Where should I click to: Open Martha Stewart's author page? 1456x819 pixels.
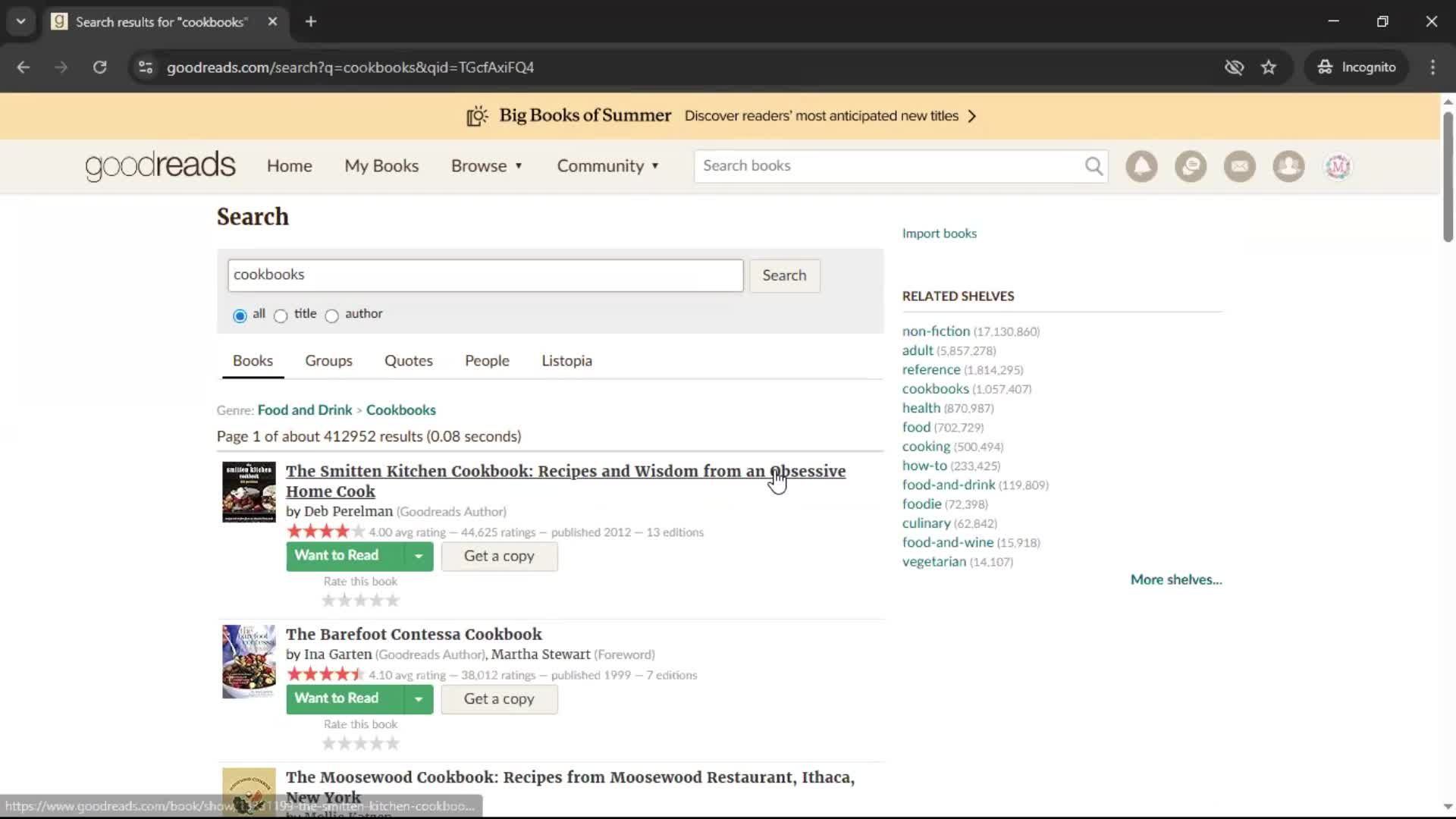pyautogui.click(x=540, y=654)
